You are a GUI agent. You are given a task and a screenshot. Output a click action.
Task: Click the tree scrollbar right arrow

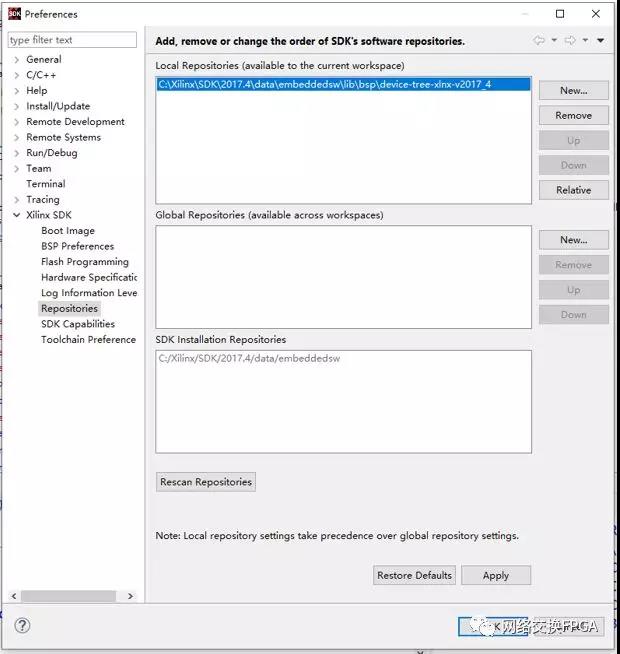click(130, 596)
